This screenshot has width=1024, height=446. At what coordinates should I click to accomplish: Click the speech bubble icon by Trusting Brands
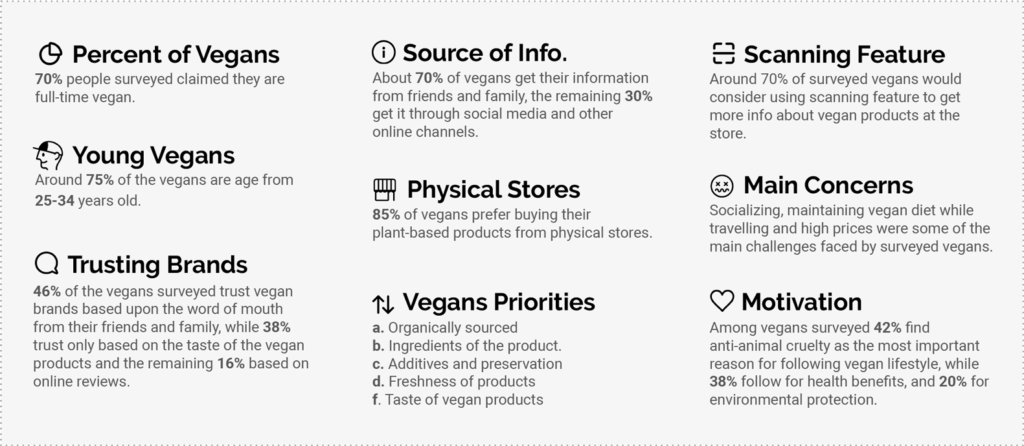click(x=46, y=264)
